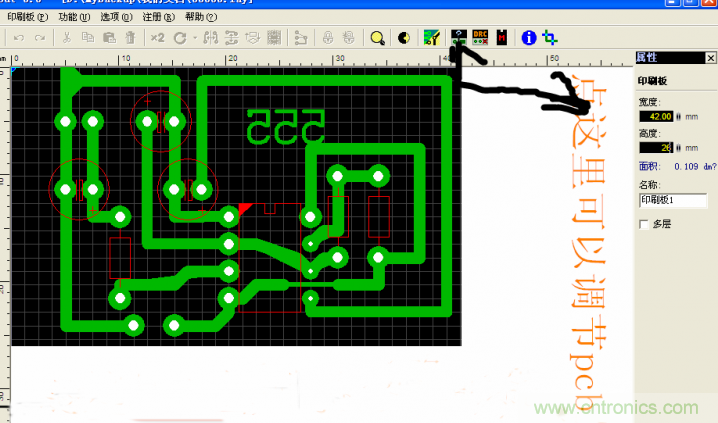Viewport: 718px width, 423px height.
Task: Click the zoom magnifier icon in toolbar
Action: 377,38
